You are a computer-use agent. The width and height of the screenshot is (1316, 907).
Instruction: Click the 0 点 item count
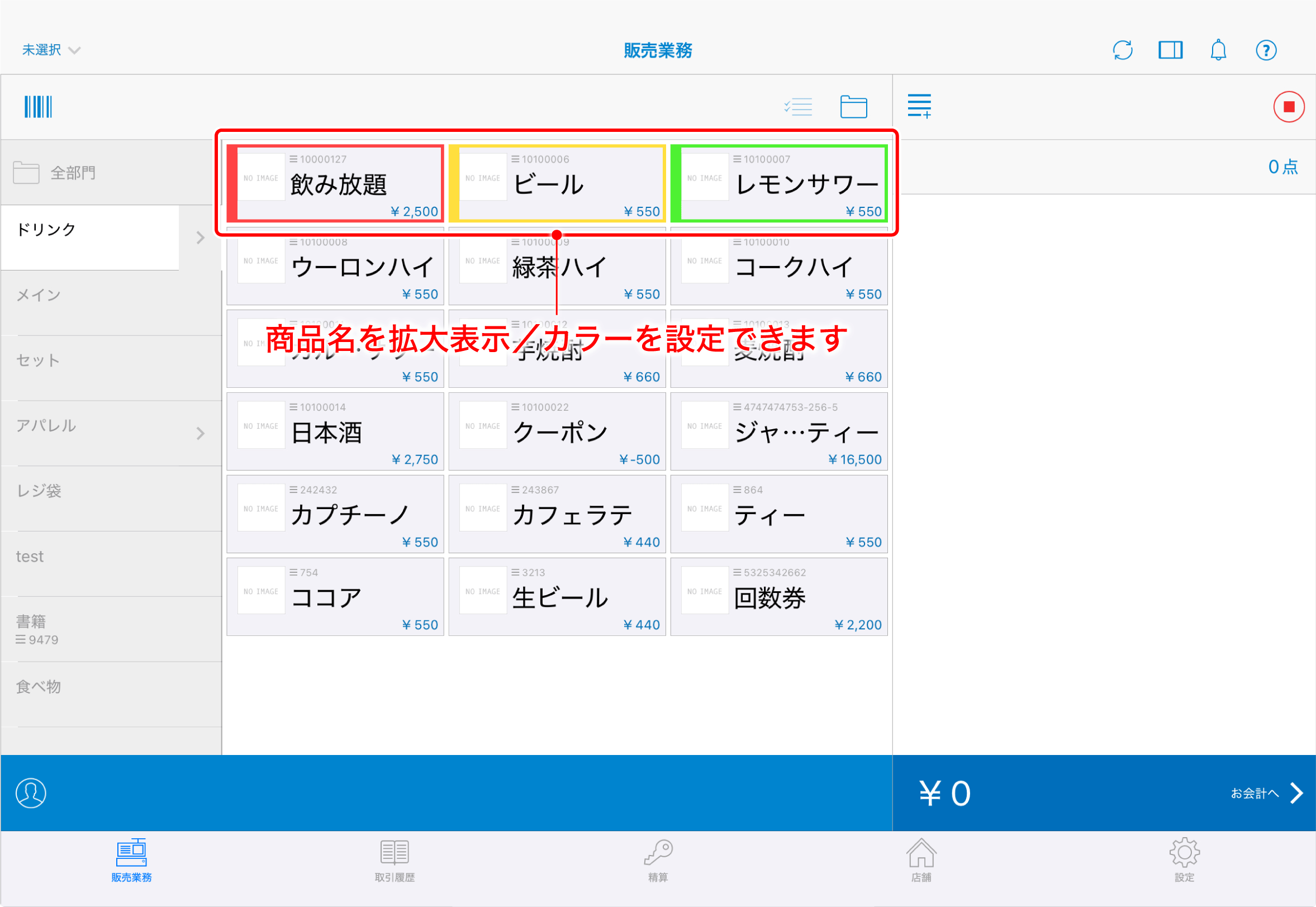[1283, 167]
